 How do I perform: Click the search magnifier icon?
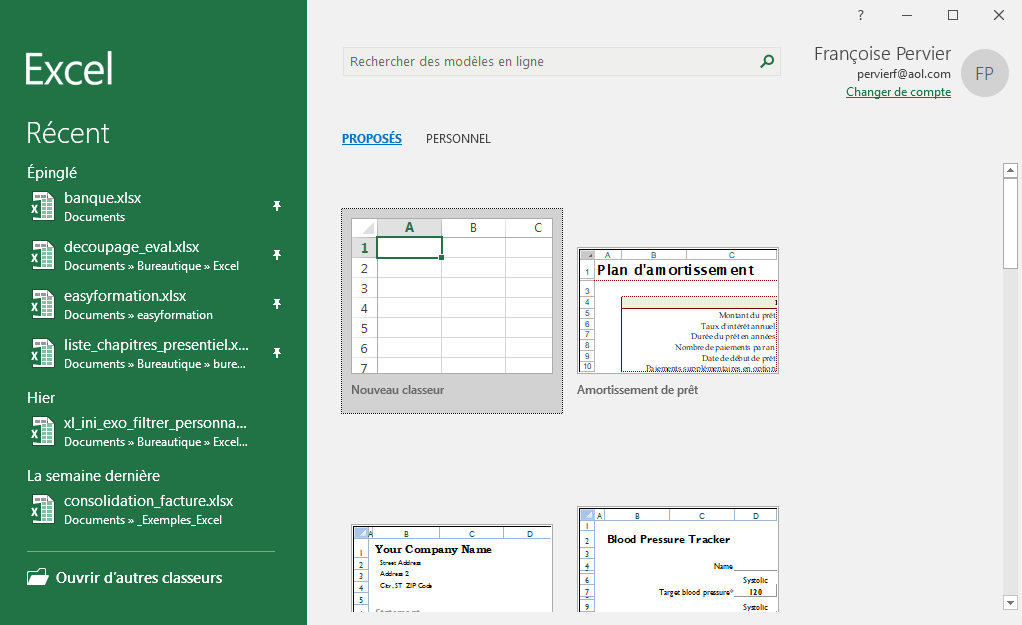pos(767,62)
